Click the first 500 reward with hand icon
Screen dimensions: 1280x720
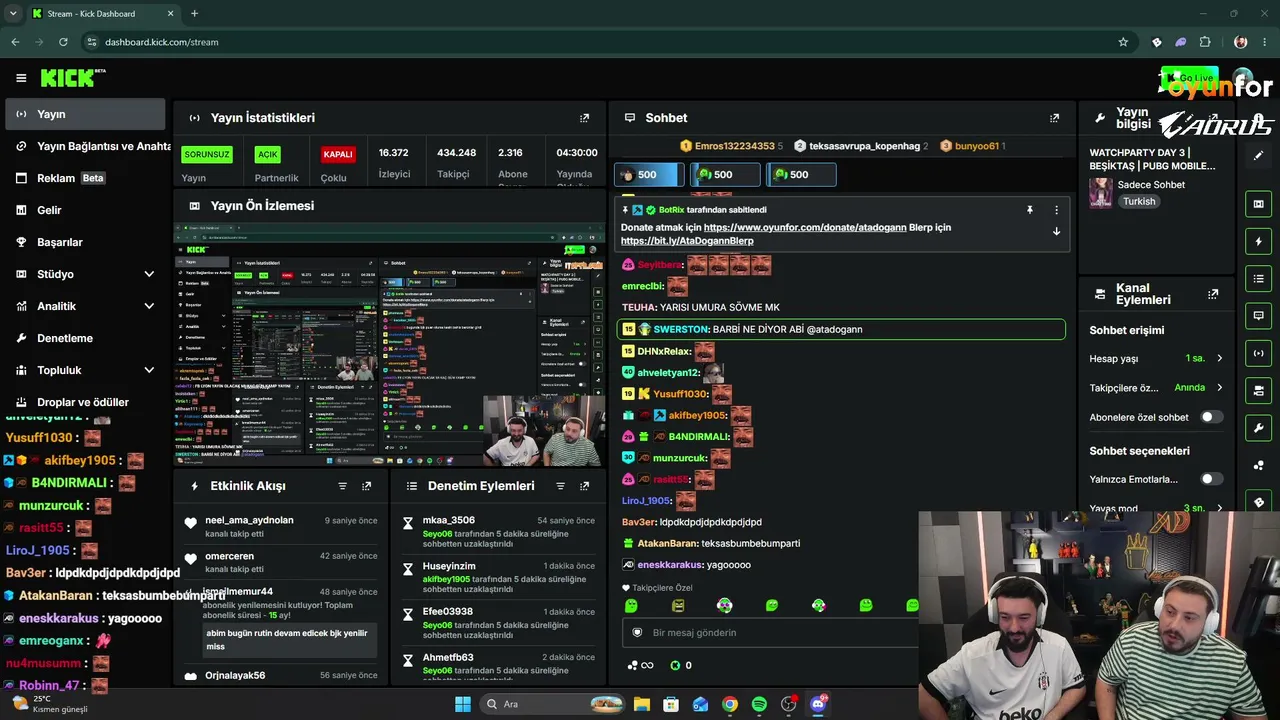(648, 174)
